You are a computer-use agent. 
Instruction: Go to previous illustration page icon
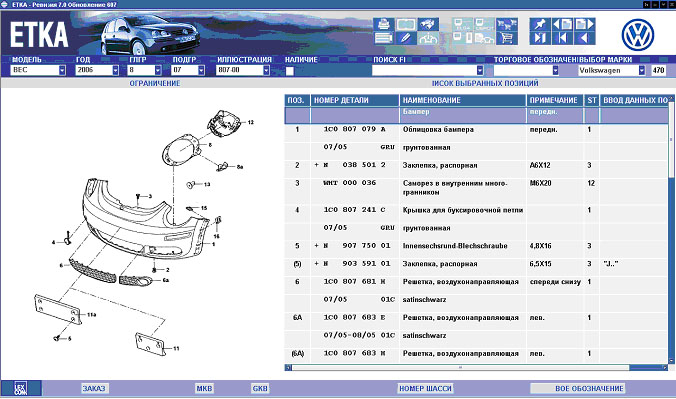pos(562,24)
